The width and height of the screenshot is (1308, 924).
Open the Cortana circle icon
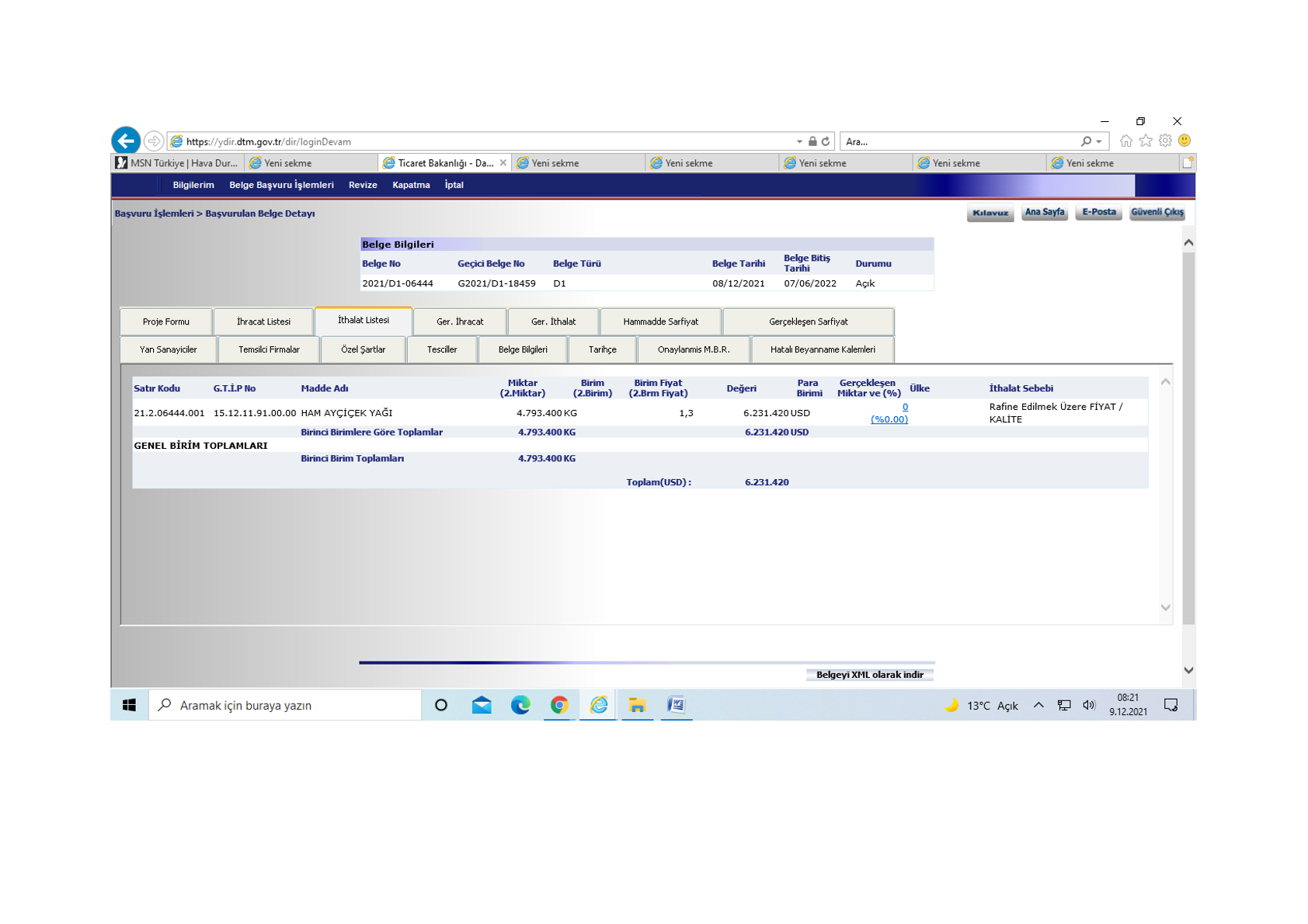click(x=441, y=705)
